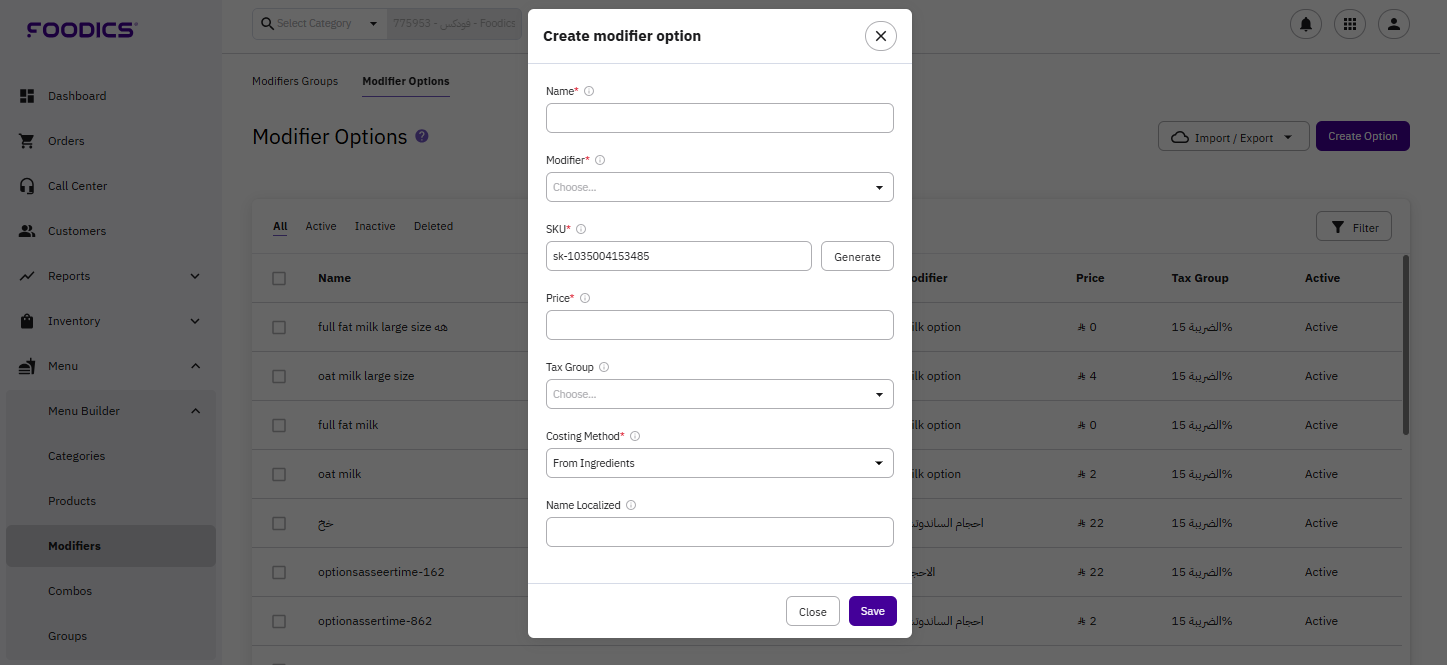
Task: Expand the Tax Group dropdown
Action: pyautogui.click(x=719, y=394)
